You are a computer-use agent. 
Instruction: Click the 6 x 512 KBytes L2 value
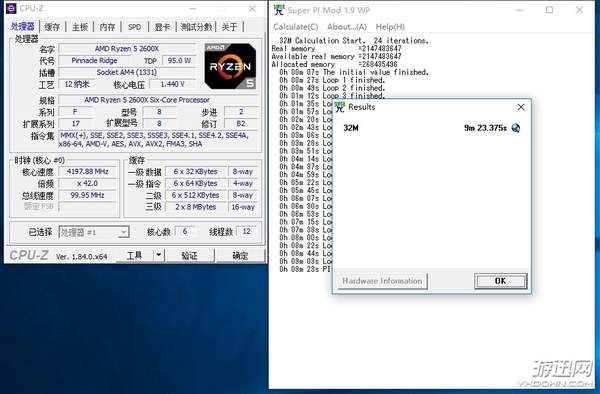(195, 195)
